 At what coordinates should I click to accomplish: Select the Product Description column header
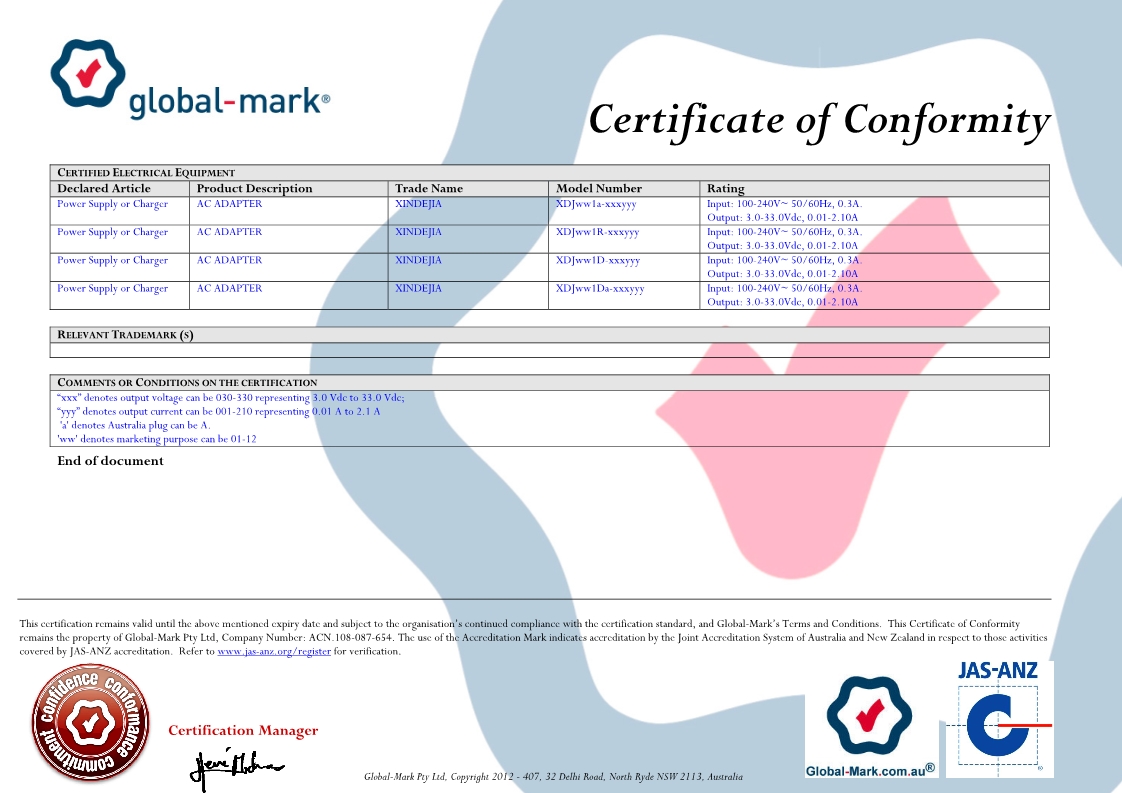tap(254, 188)
